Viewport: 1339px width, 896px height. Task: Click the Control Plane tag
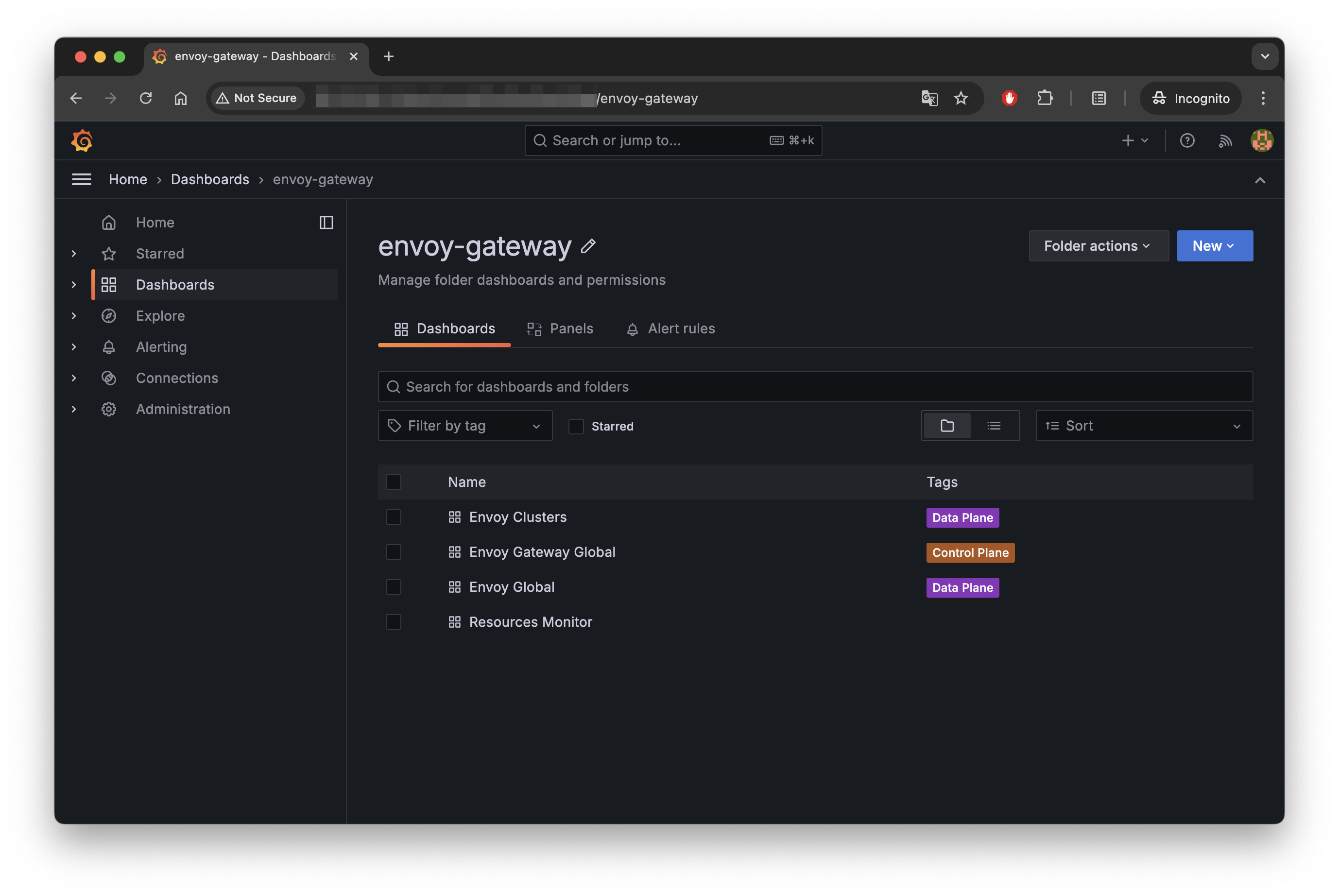pos(970,552)
